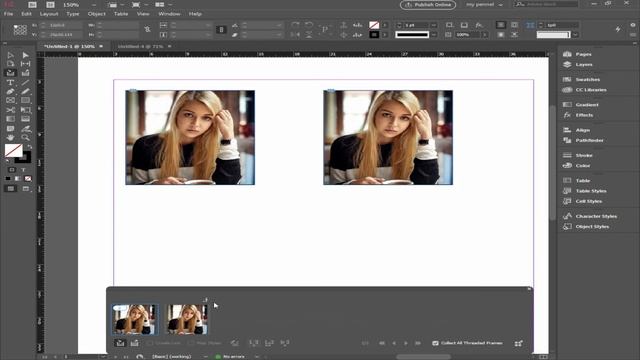Swap fill and stroke arrow
This screenshot has width=640, height=360.
29,147
